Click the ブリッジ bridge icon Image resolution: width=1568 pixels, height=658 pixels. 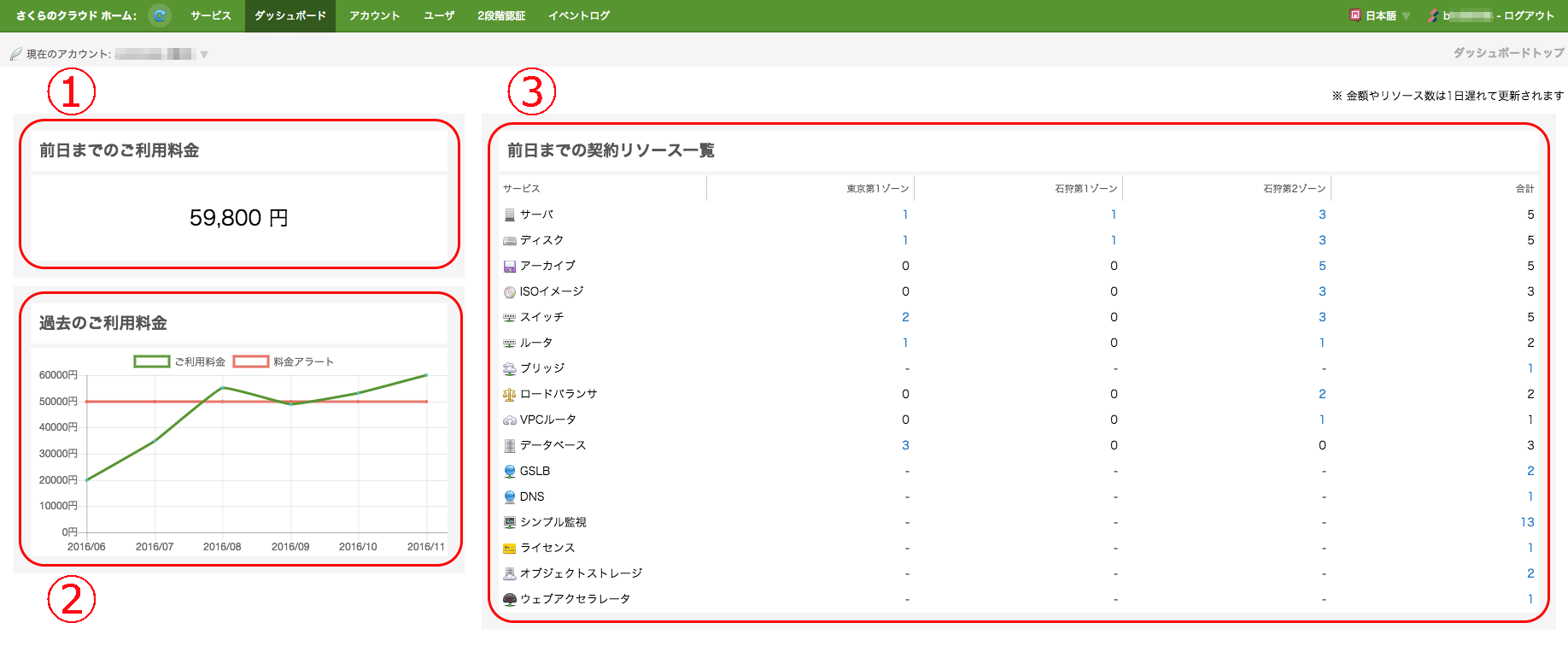pos(510,369)
